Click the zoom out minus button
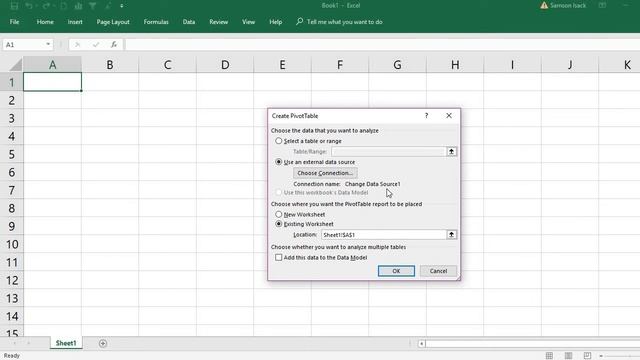Image resolution: width=640 pixels, height=360 pixels. click(601, 356)
